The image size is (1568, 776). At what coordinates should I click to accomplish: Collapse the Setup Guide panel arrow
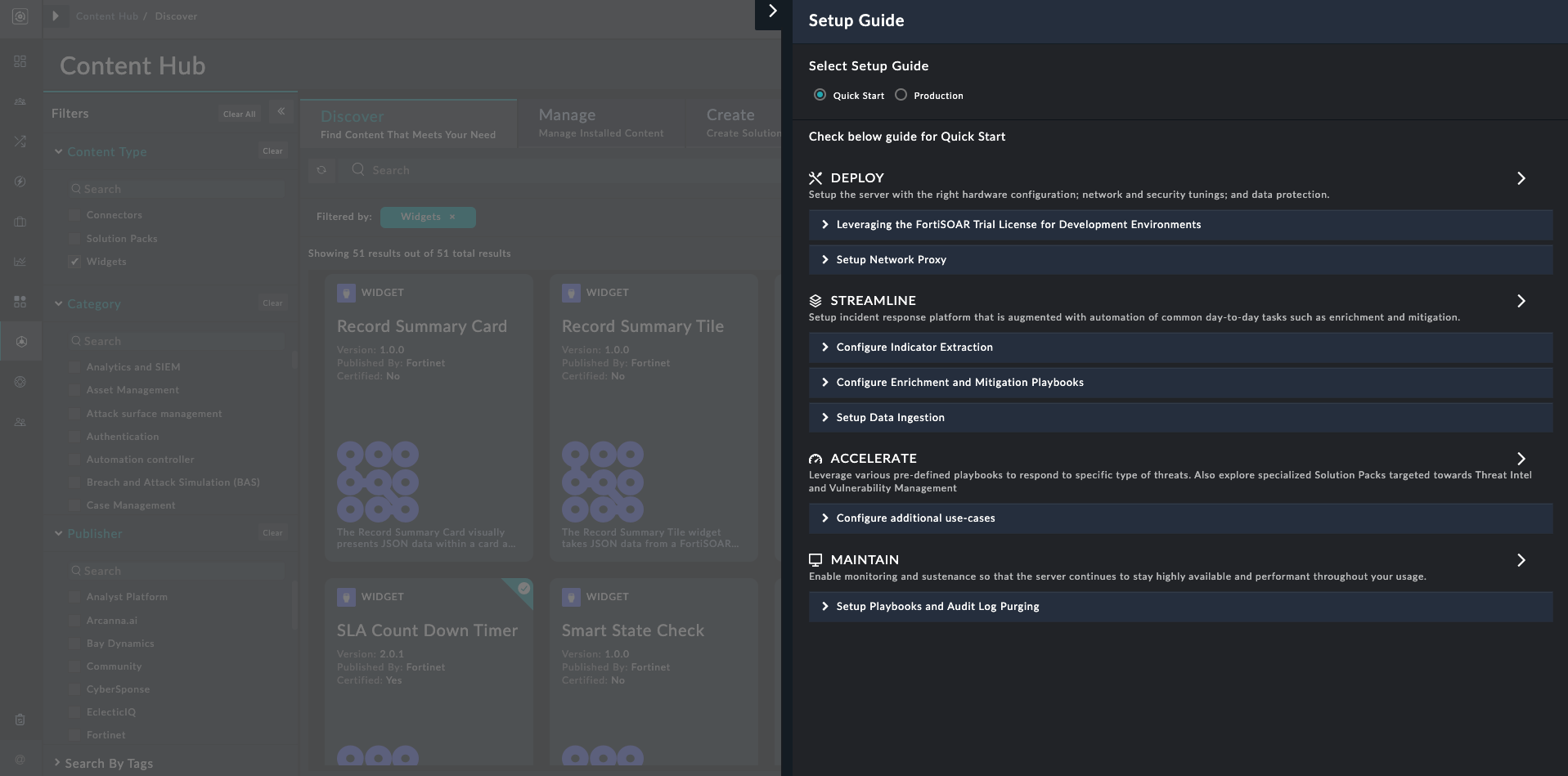(x=771, y=12)
